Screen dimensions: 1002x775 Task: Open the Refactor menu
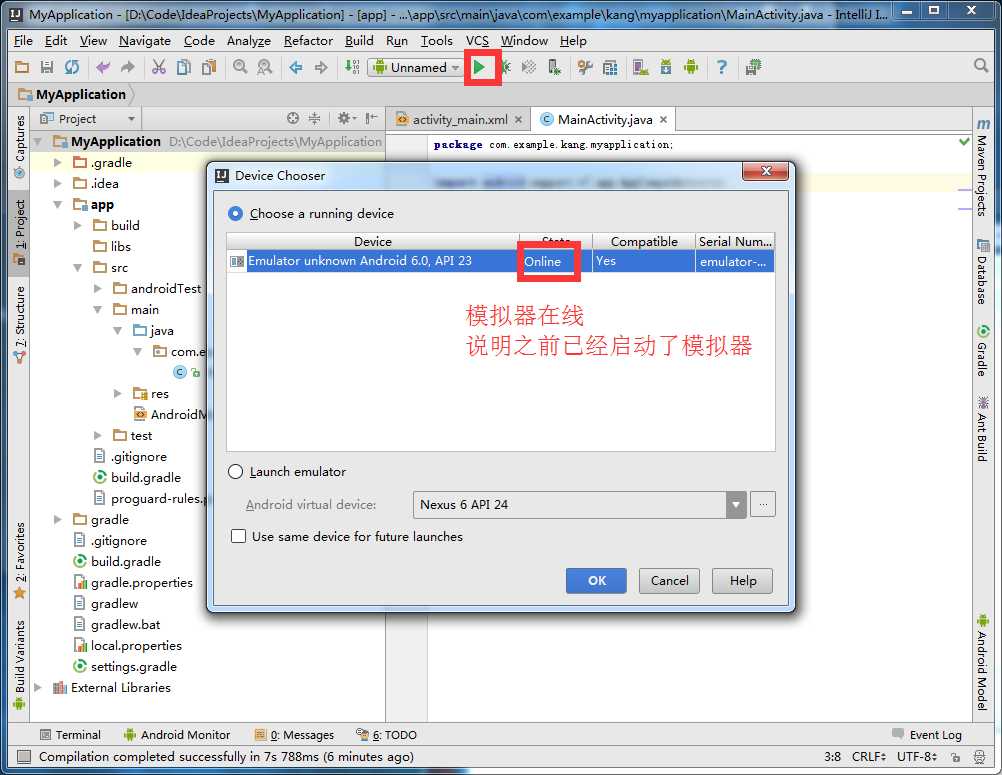point(308,40)
